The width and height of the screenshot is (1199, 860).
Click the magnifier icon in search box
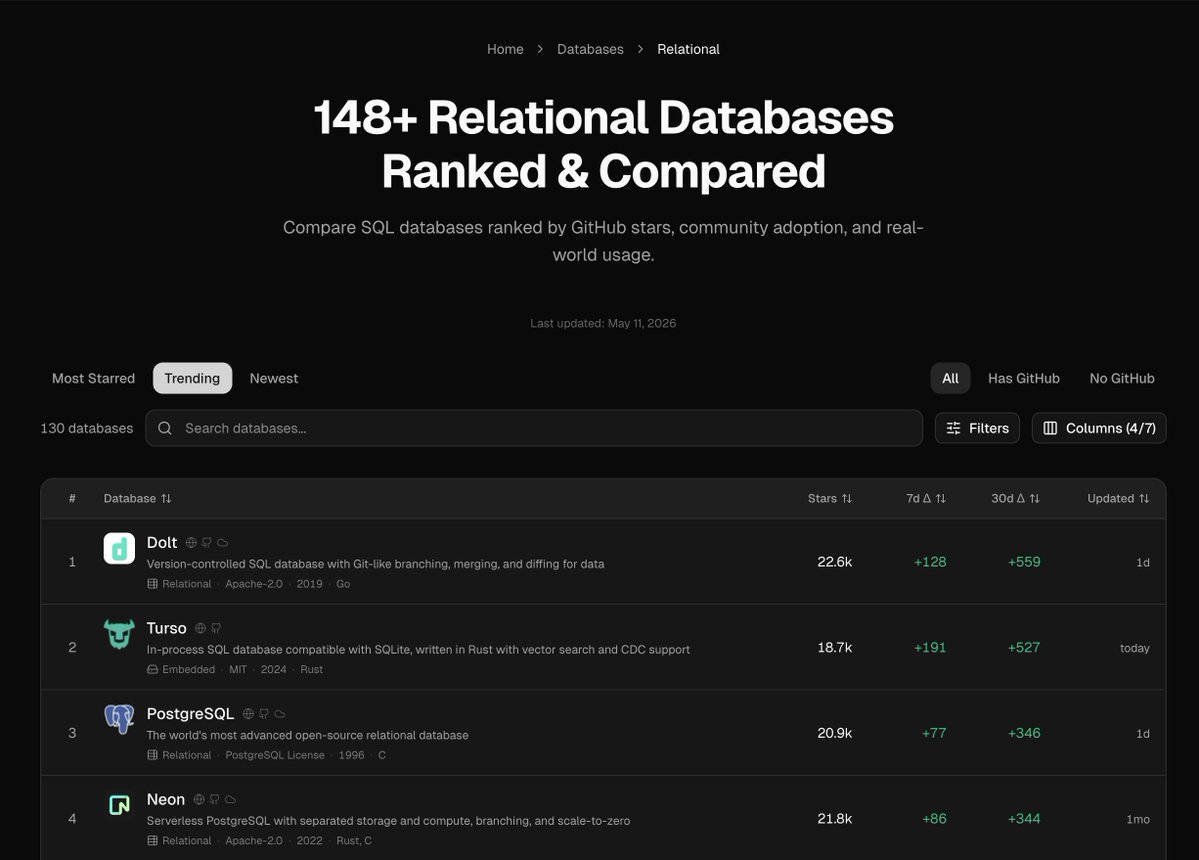click(164, 428)
